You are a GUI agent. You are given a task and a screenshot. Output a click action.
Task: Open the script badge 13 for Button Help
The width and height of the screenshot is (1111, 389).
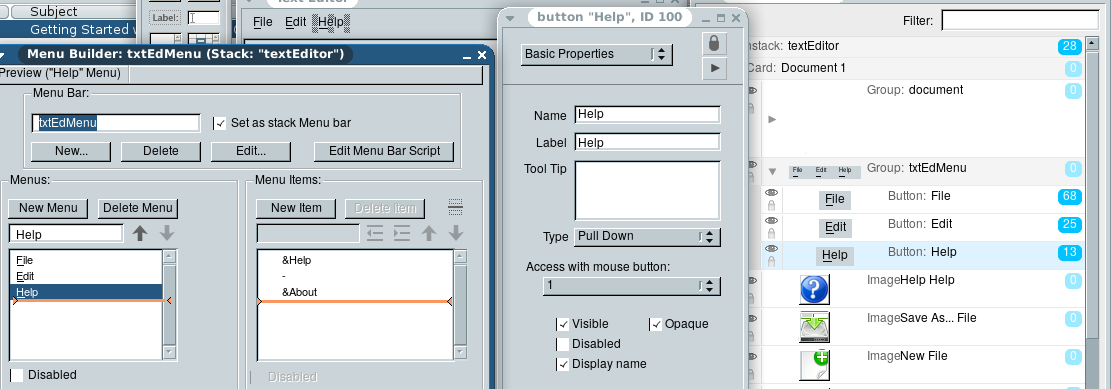click(x=1068, y=252)
